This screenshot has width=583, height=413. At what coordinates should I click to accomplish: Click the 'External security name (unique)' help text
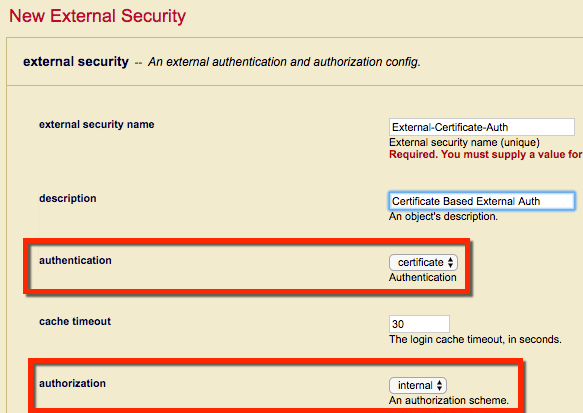[464, 142]
